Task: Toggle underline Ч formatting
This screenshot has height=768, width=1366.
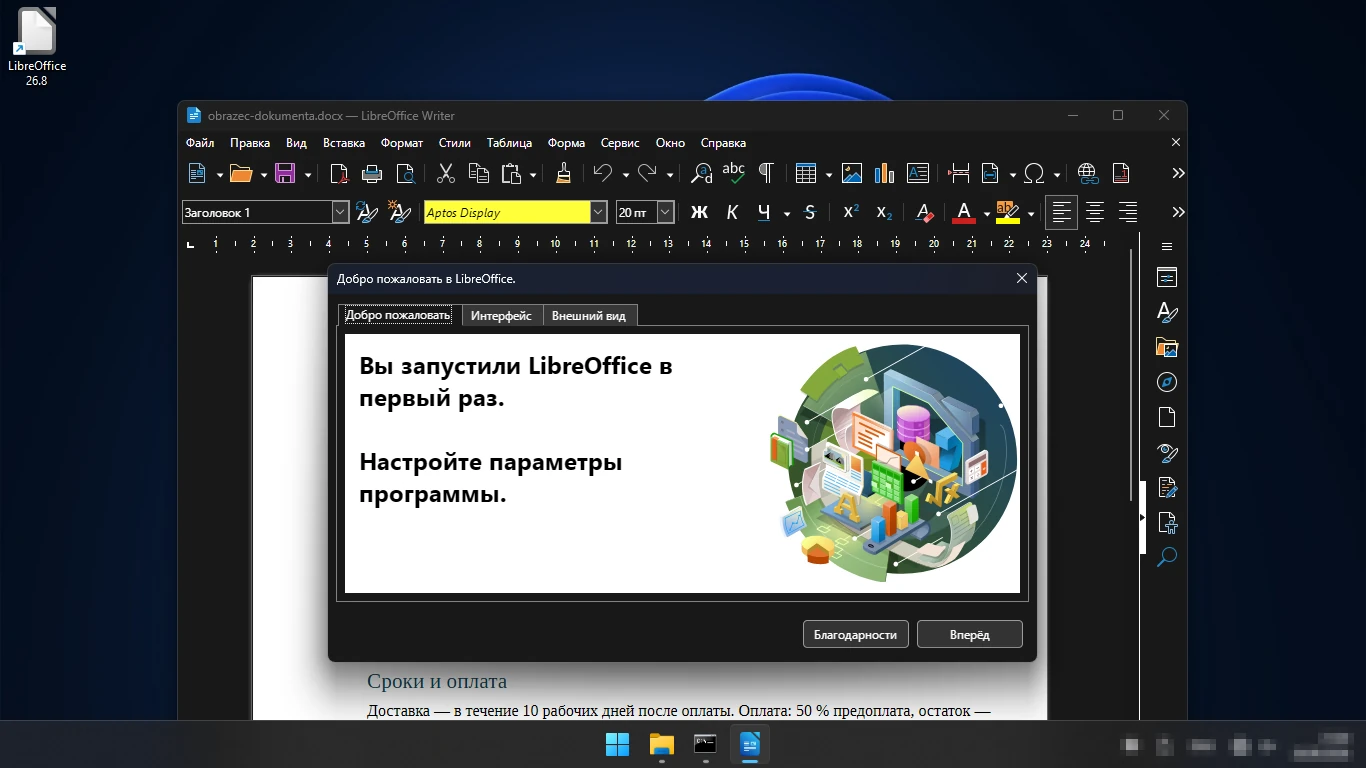Action: [765, 212]
